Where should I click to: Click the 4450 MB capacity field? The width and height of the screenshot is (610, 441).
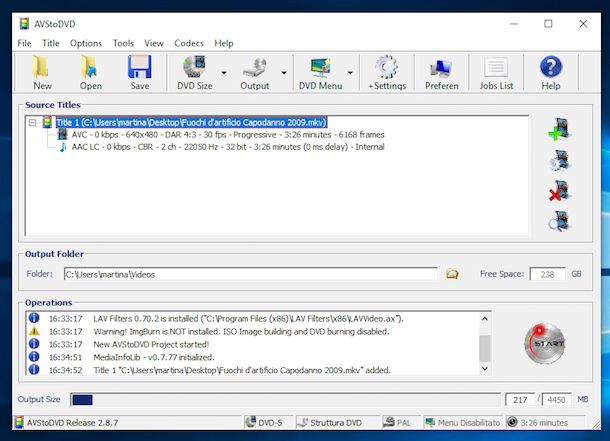[556, 399]
